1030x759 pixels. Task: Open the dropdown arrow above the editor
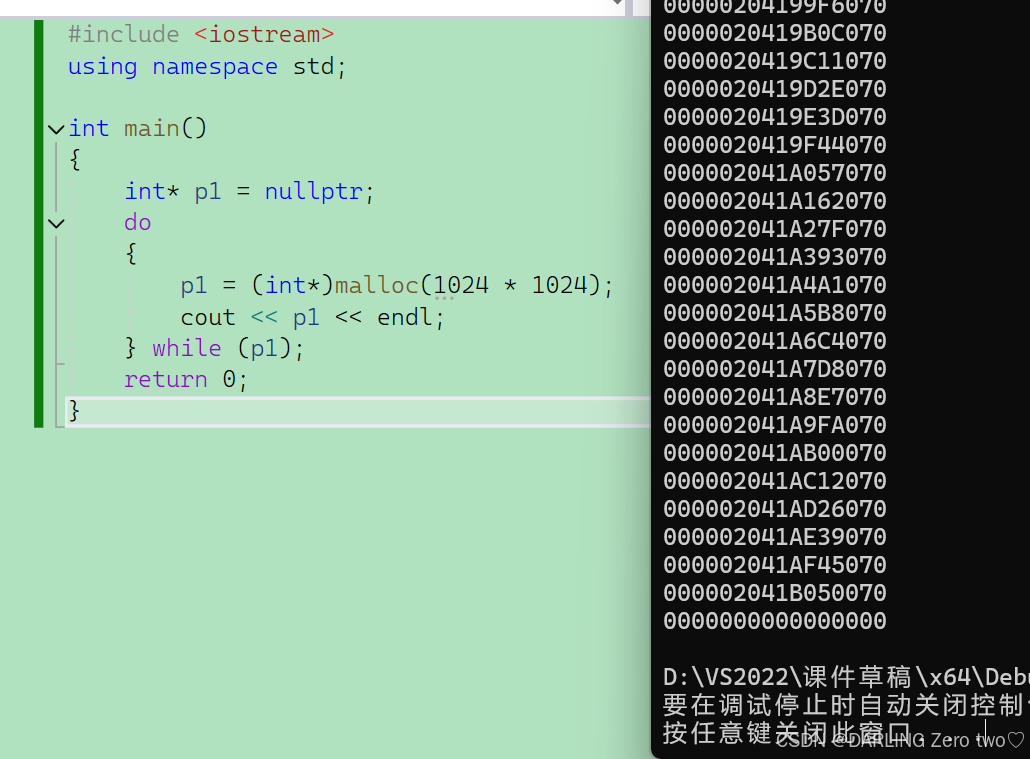coord(617,4)
